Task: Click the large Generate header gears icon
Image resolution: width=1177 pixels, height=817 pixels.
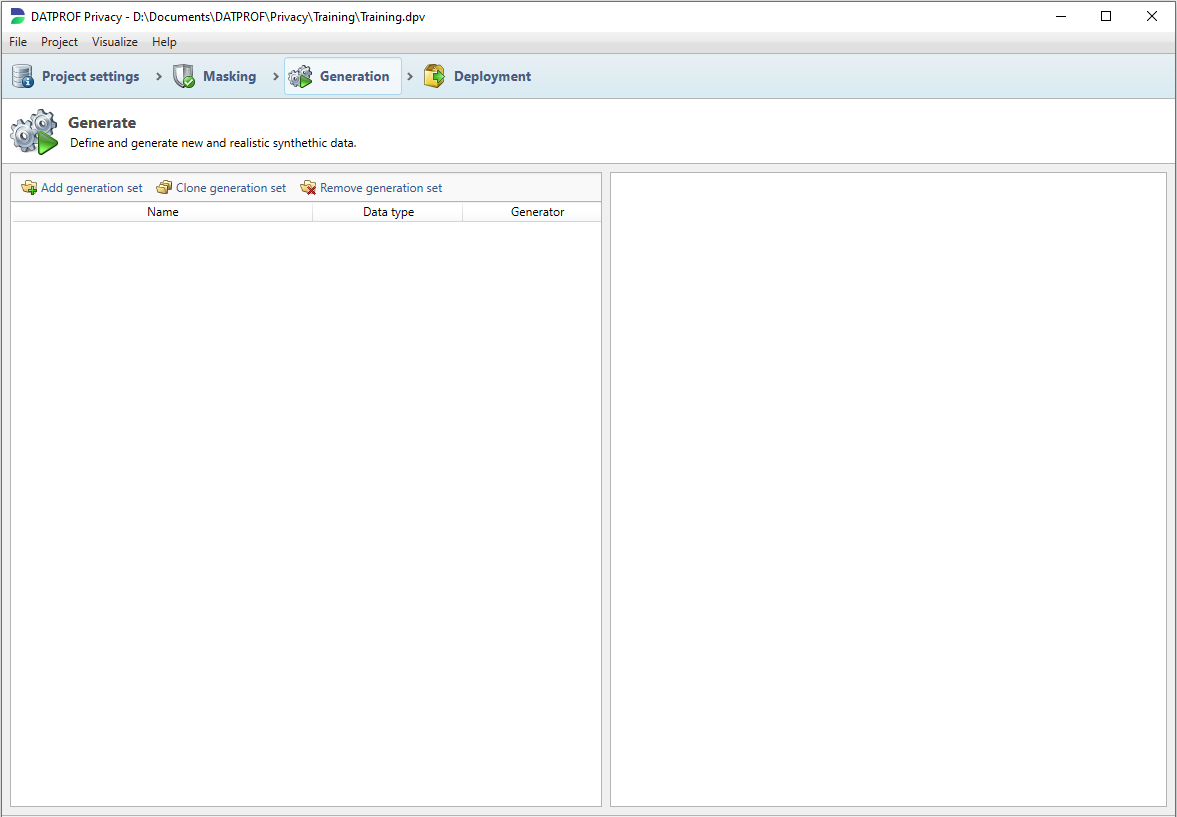Action: pos(34,132)
